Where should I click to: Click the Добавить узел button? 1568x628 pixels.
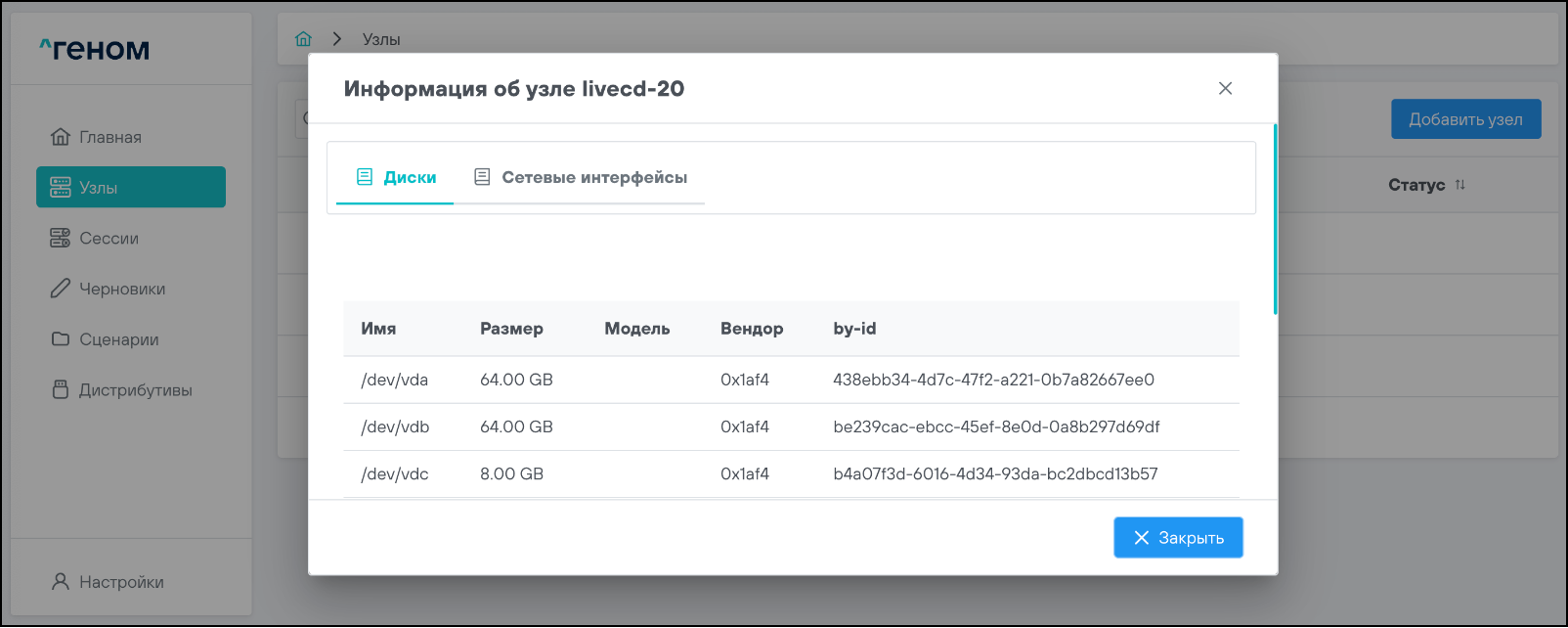(x=1465, y=119)
